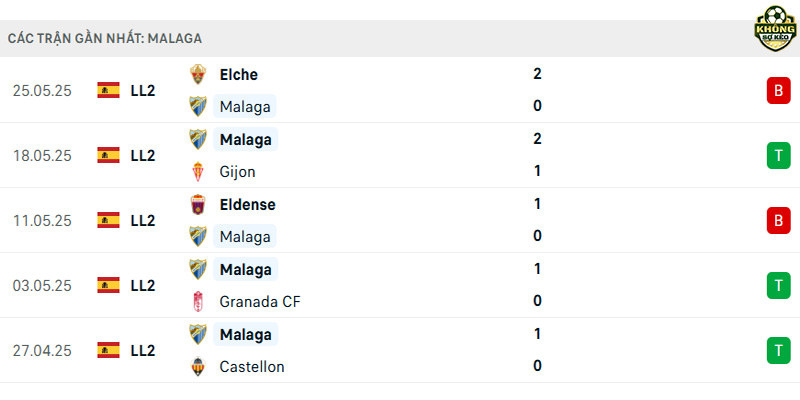This screenshot has width=800, height=400.
Task: Click Spain flag in 25.05.25 row
Action: [x=108, y=90]
